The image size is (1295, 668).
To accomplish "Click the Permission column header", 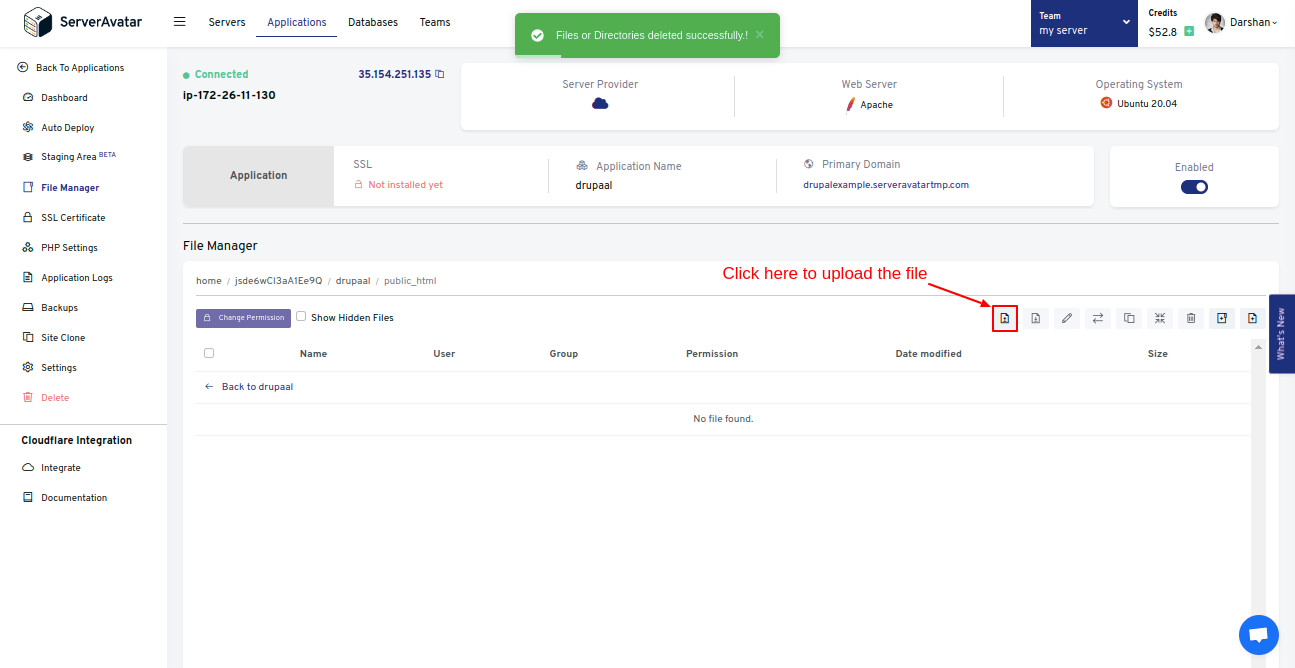I will coord(712,354).
